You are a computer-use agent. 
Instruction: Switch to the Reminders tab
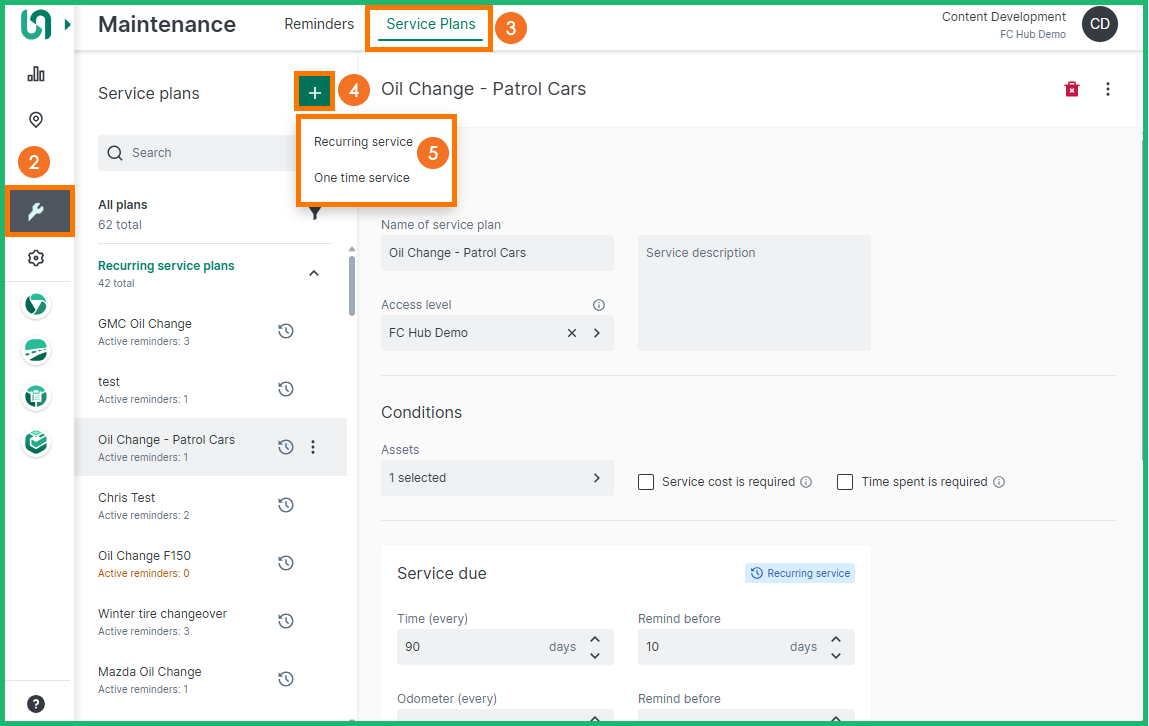point(319,24)
